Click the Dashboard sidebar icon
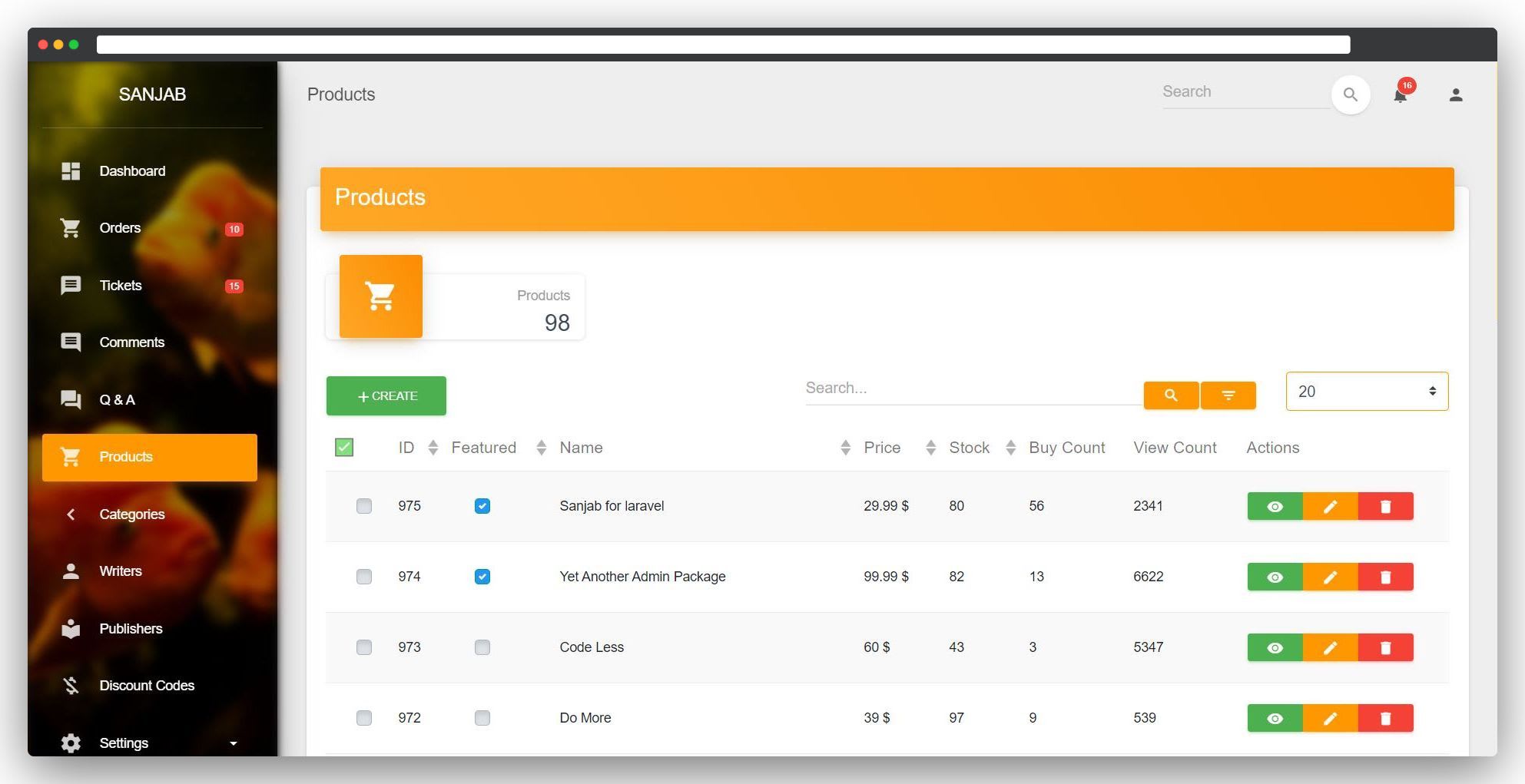Screen dimensions: 1525x784 71,171
